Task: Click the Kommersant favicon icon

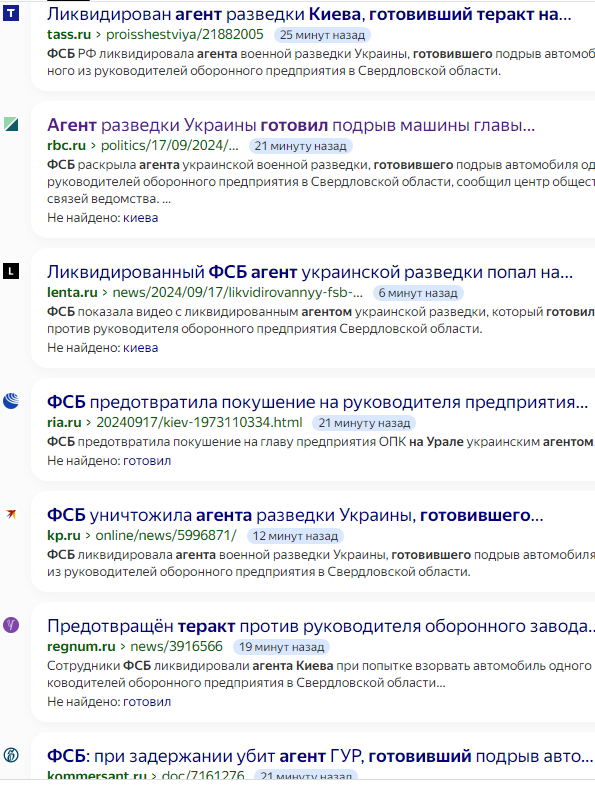Action: pos(11,755)
